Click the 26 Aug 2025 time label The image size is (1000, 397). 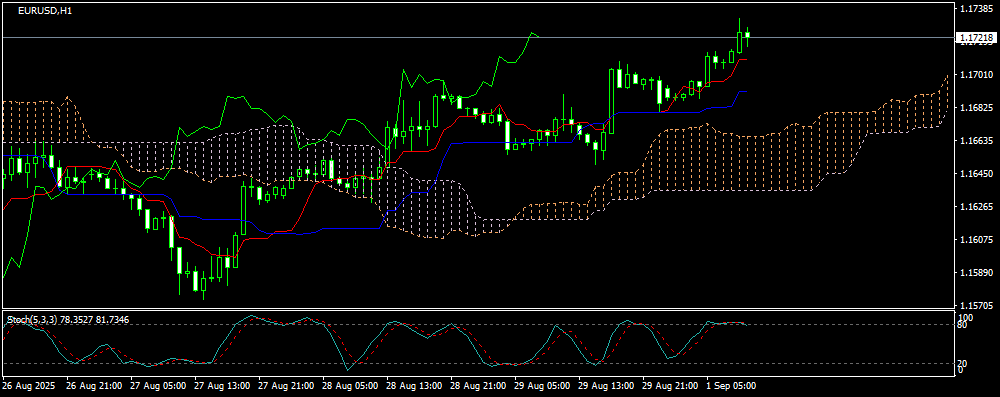29,386
